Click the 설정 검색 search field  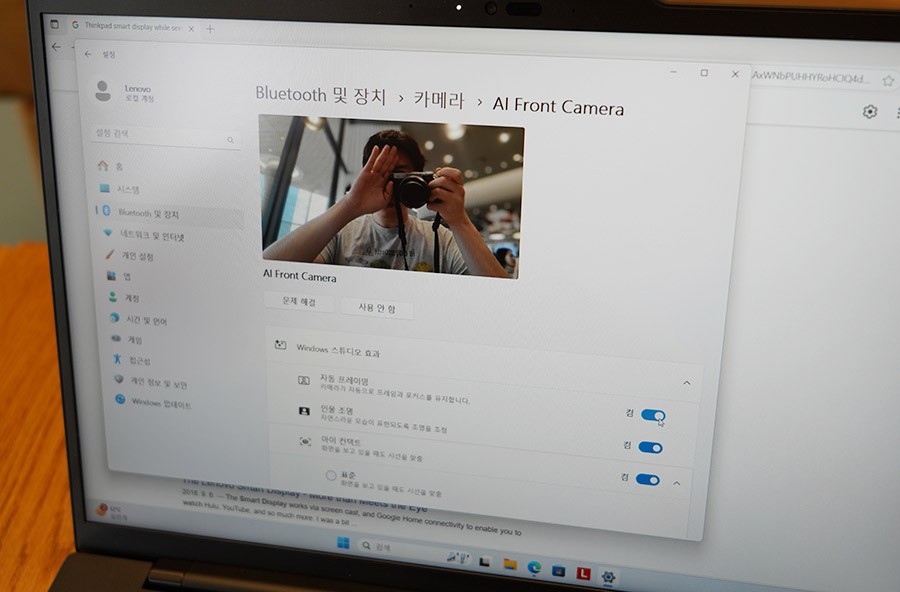166,136
